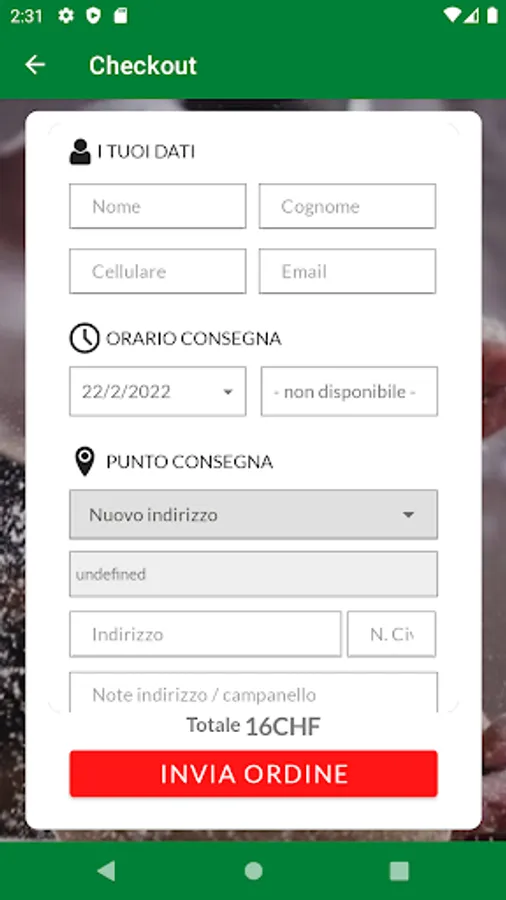Tap the back arrow in Checkout header
The height and width of the screenshot is (900, 506).
coord(35,65)
